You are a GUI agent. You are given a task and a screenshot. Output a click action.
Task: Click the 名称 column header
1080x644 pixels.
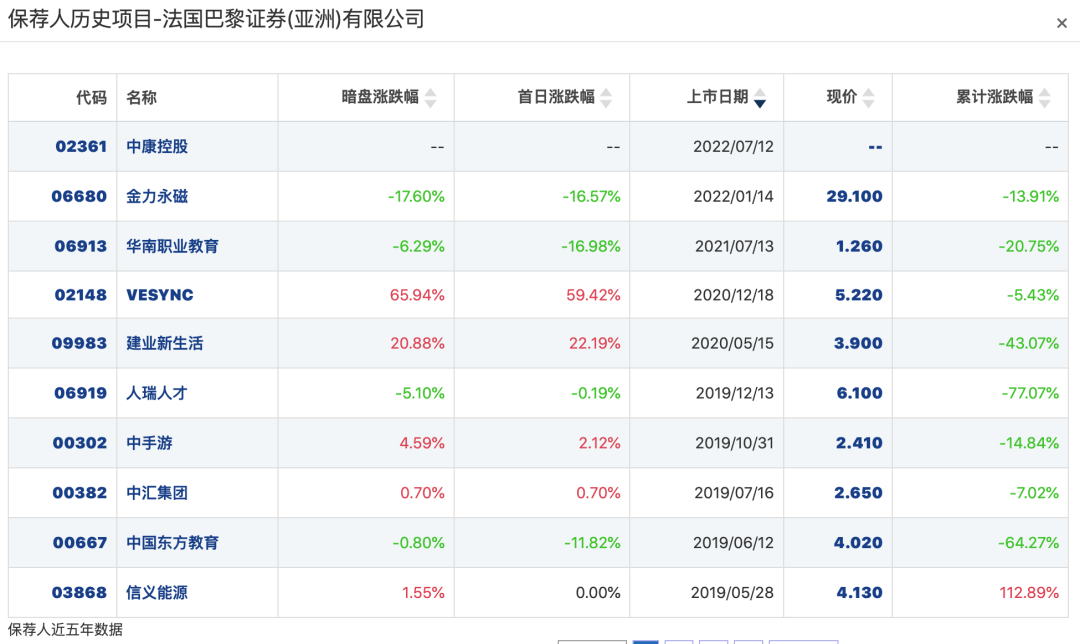(142, 97)
